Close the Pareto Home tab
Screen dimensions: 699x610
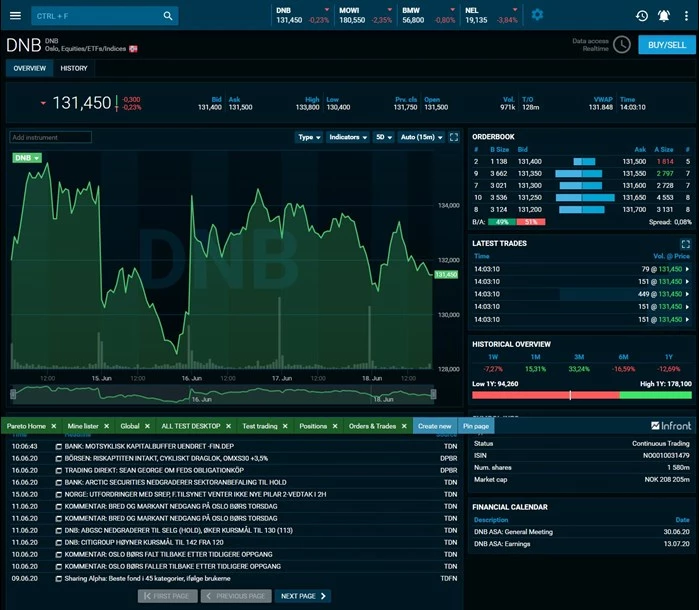click(53, 426)
